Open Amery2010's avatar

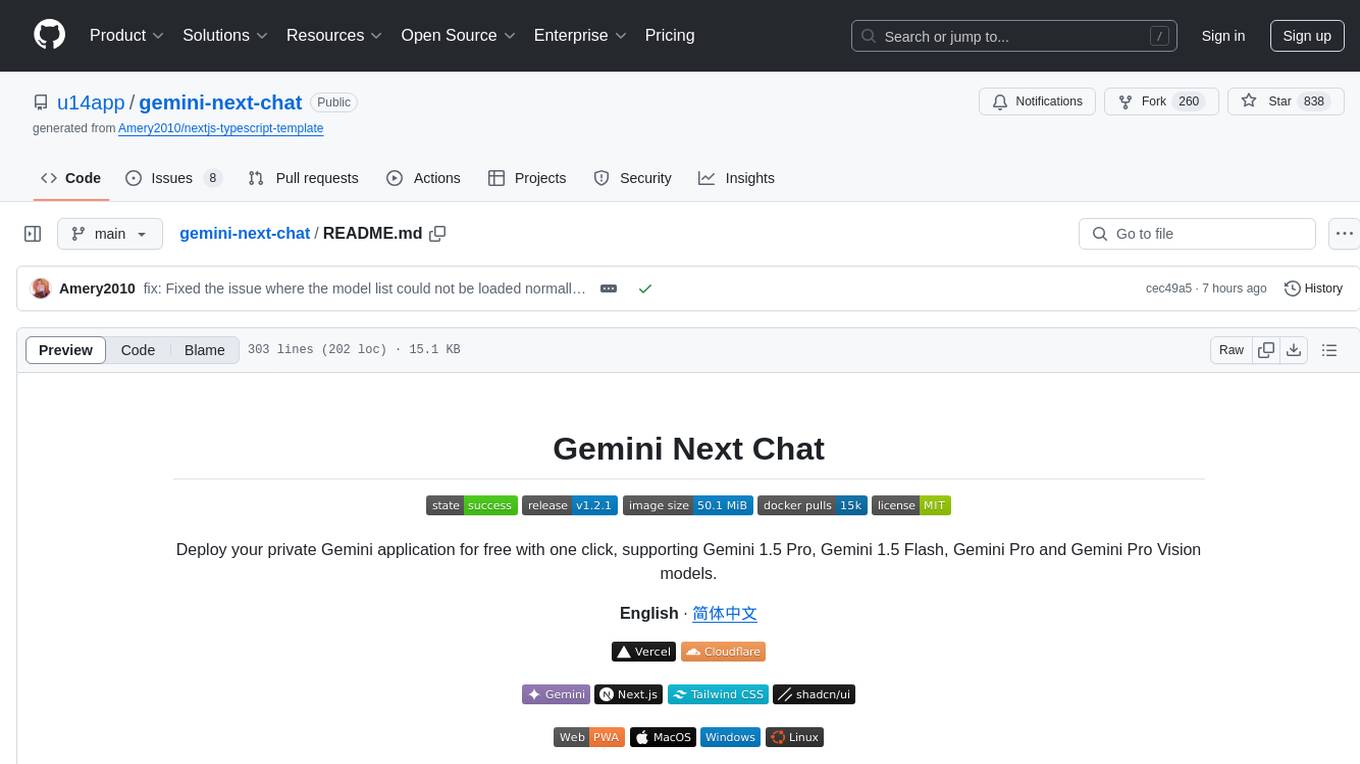click(41, 288)
